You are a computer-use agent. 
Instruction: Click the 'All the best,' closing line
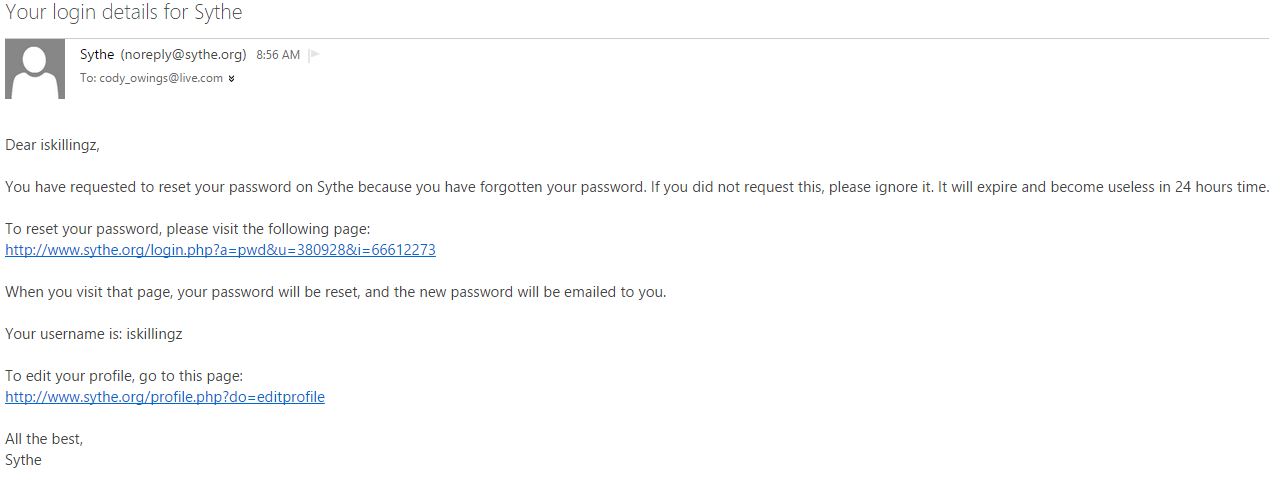click(x=44, y=439)
